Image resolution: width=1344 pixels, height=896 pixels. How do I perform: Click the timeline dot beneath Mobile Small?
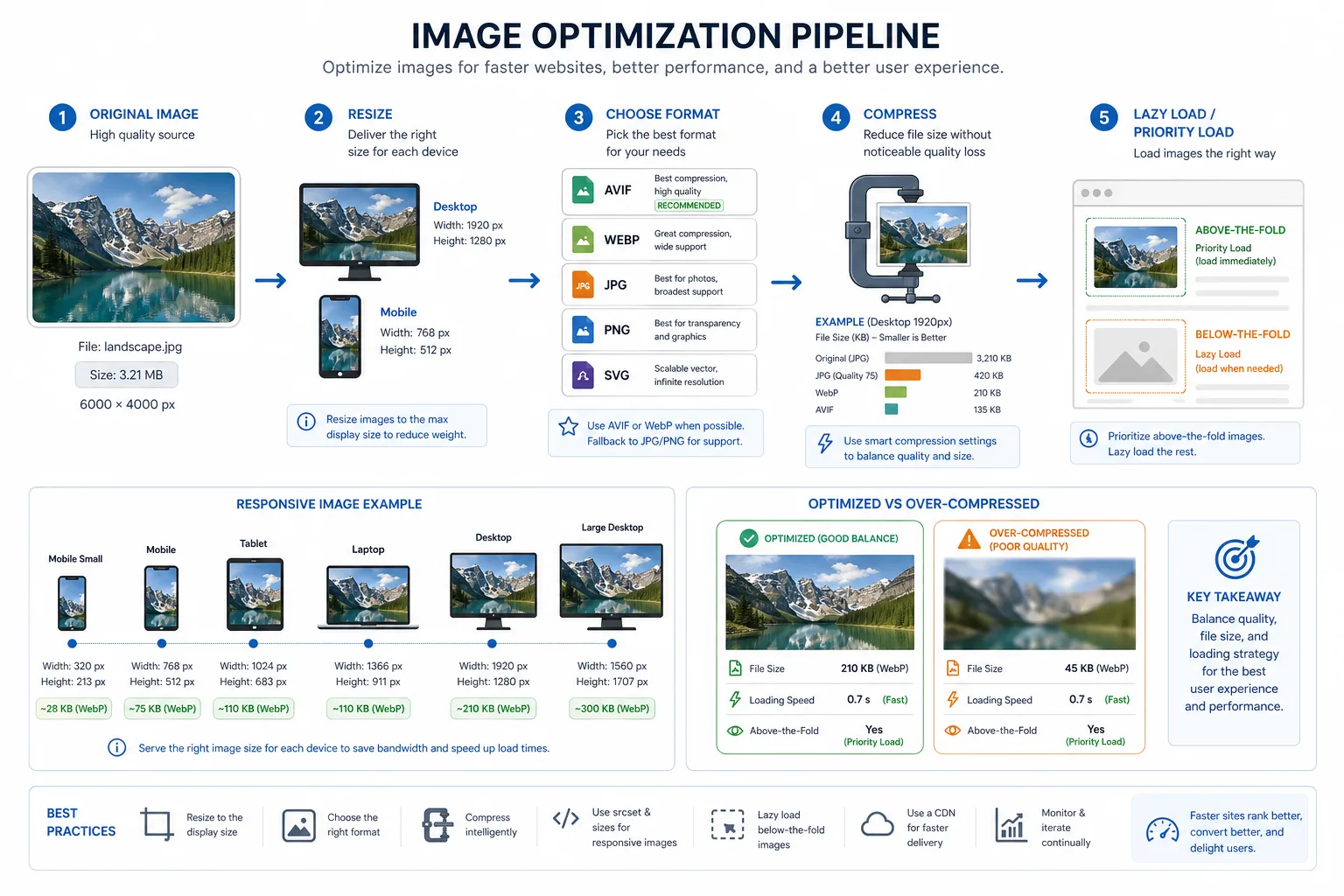coord(73,644)
